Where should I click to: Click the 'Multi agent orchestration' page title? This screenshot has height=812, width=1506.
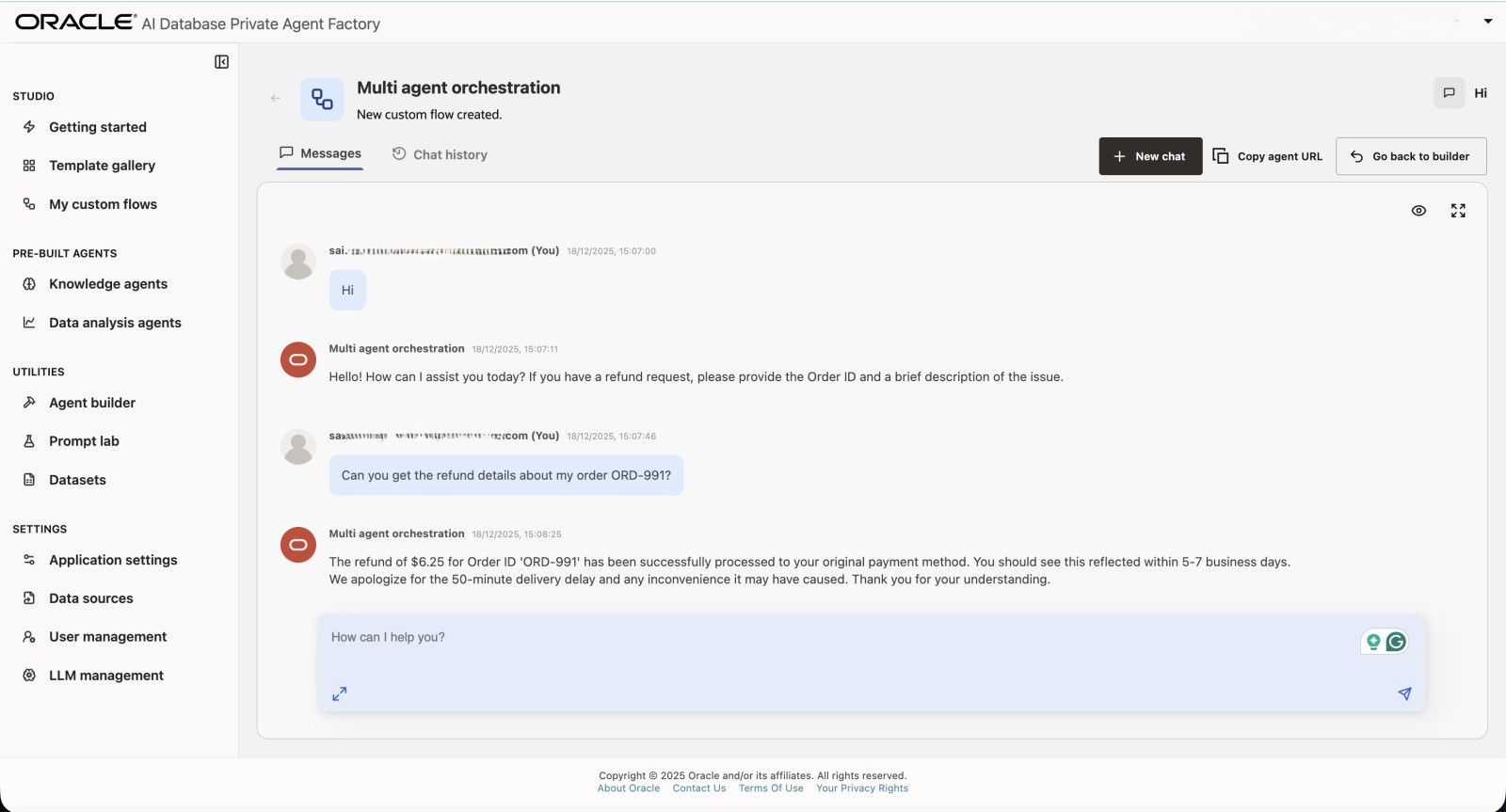[x=458, y=88]
